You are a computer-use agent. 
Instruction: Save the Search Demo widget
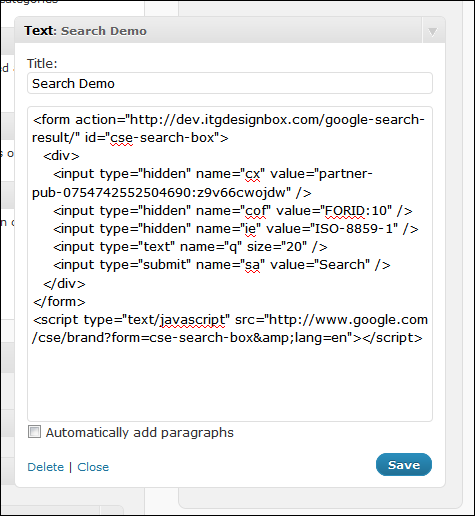[404, 465]
